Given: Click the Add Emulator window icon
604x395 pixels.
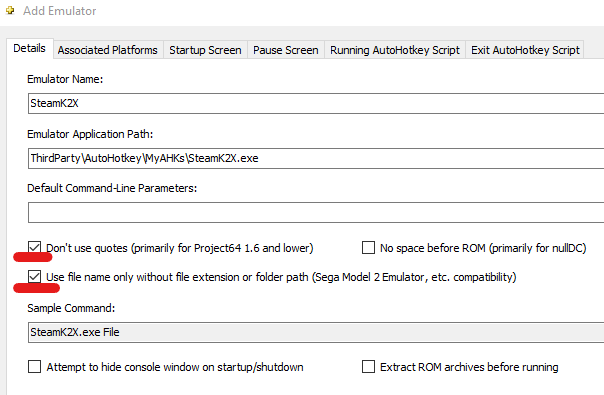Looking at the screenshot, I should 10,10.
